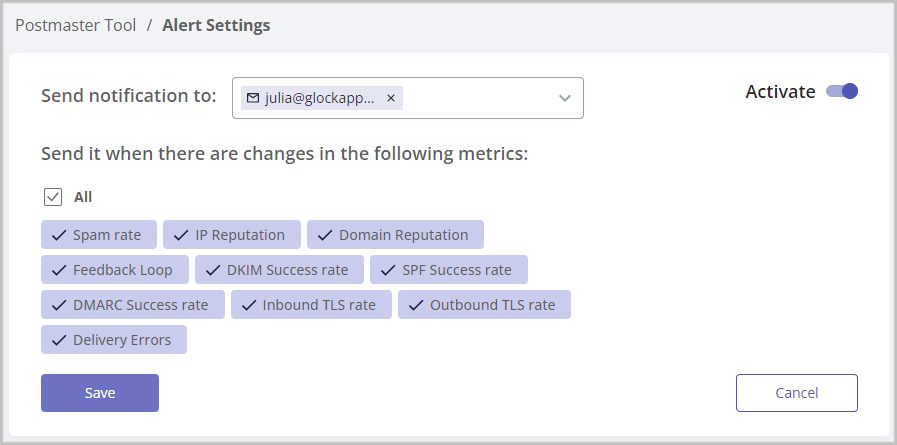Toggle the Delivery Errors metric chip
Screen dimensions: 897x445
coord(113,340)
